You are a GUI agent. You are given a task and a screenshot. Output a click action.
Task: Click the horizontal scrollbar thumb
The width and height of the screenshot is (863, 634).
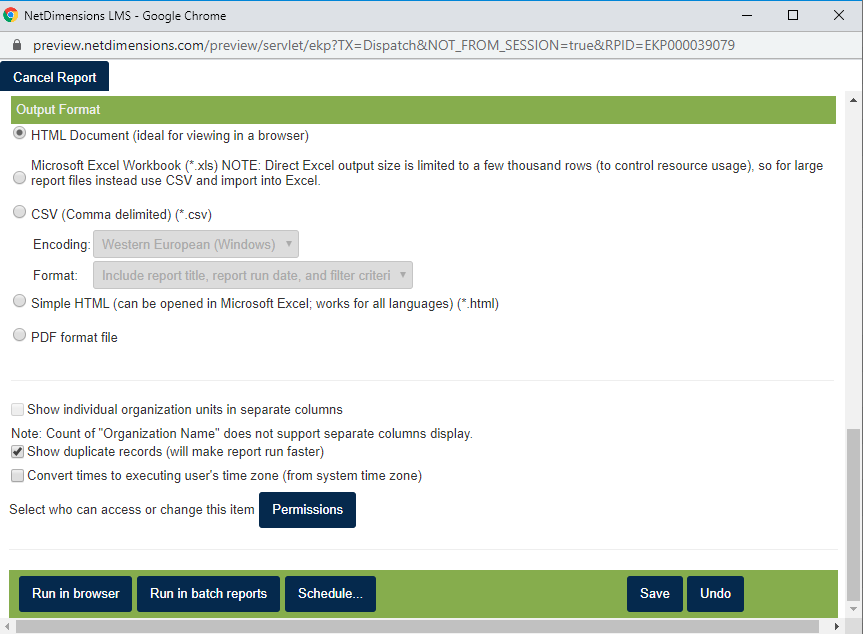click(x=417, y=626)
